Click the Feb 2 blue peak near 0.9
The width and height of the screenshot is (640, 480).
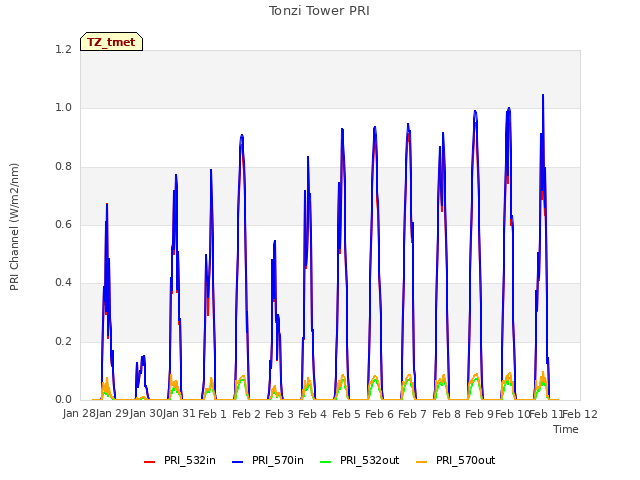pyautogui.click(x=242, y=136)
